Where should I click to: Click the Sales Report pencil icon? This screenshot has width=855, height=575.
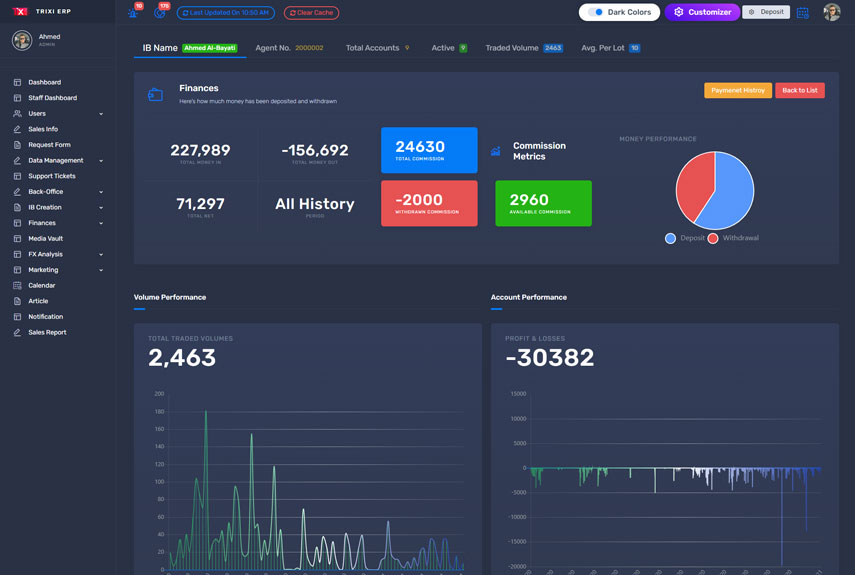pos(17,332)
